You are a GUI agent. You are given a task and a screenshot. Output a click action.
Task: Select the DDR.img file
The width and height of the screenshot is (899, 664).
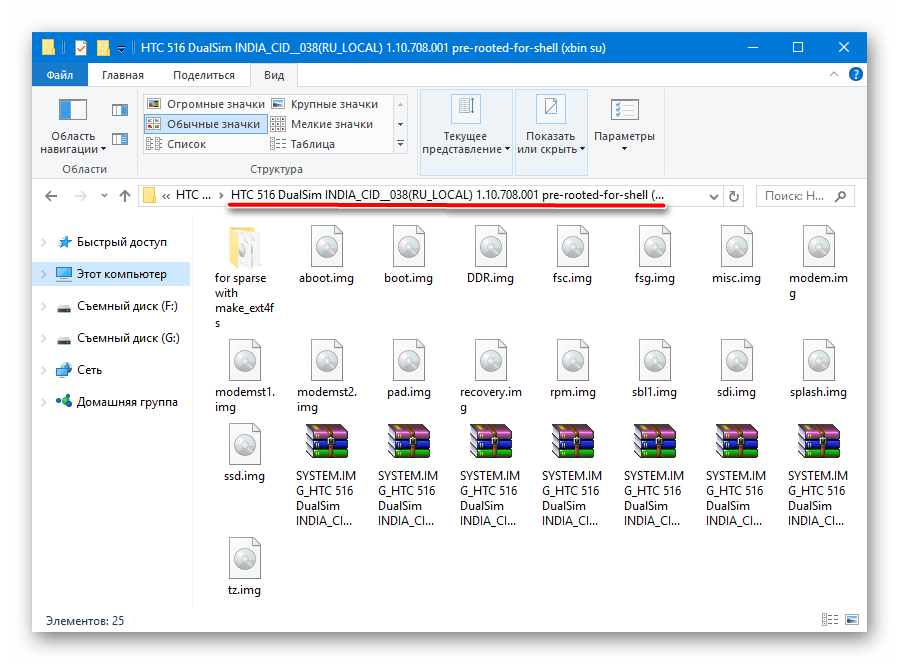tap(490, 255)
